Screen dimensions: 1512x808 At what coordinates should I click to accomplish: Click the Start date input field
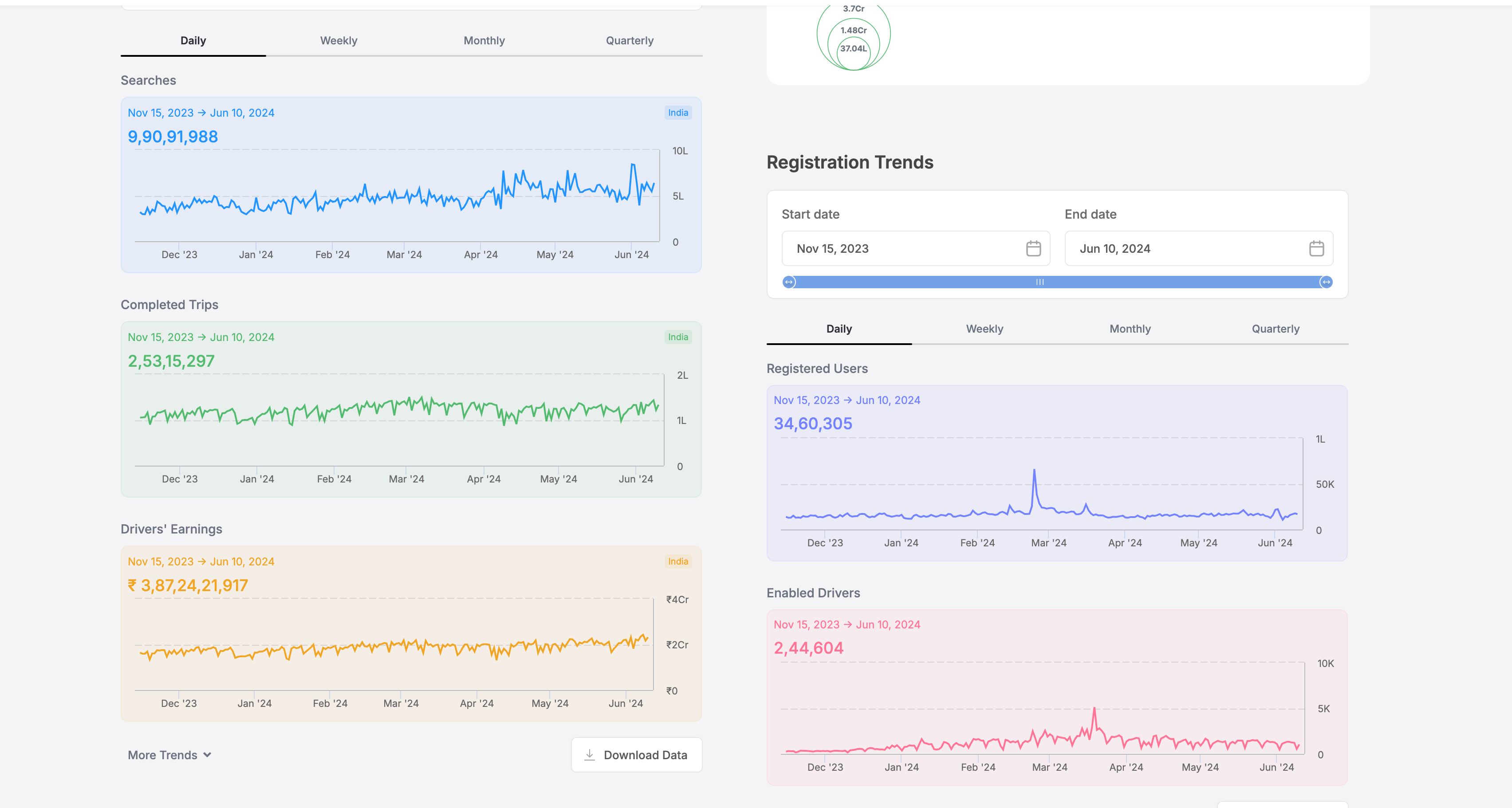tap(904, 248)
